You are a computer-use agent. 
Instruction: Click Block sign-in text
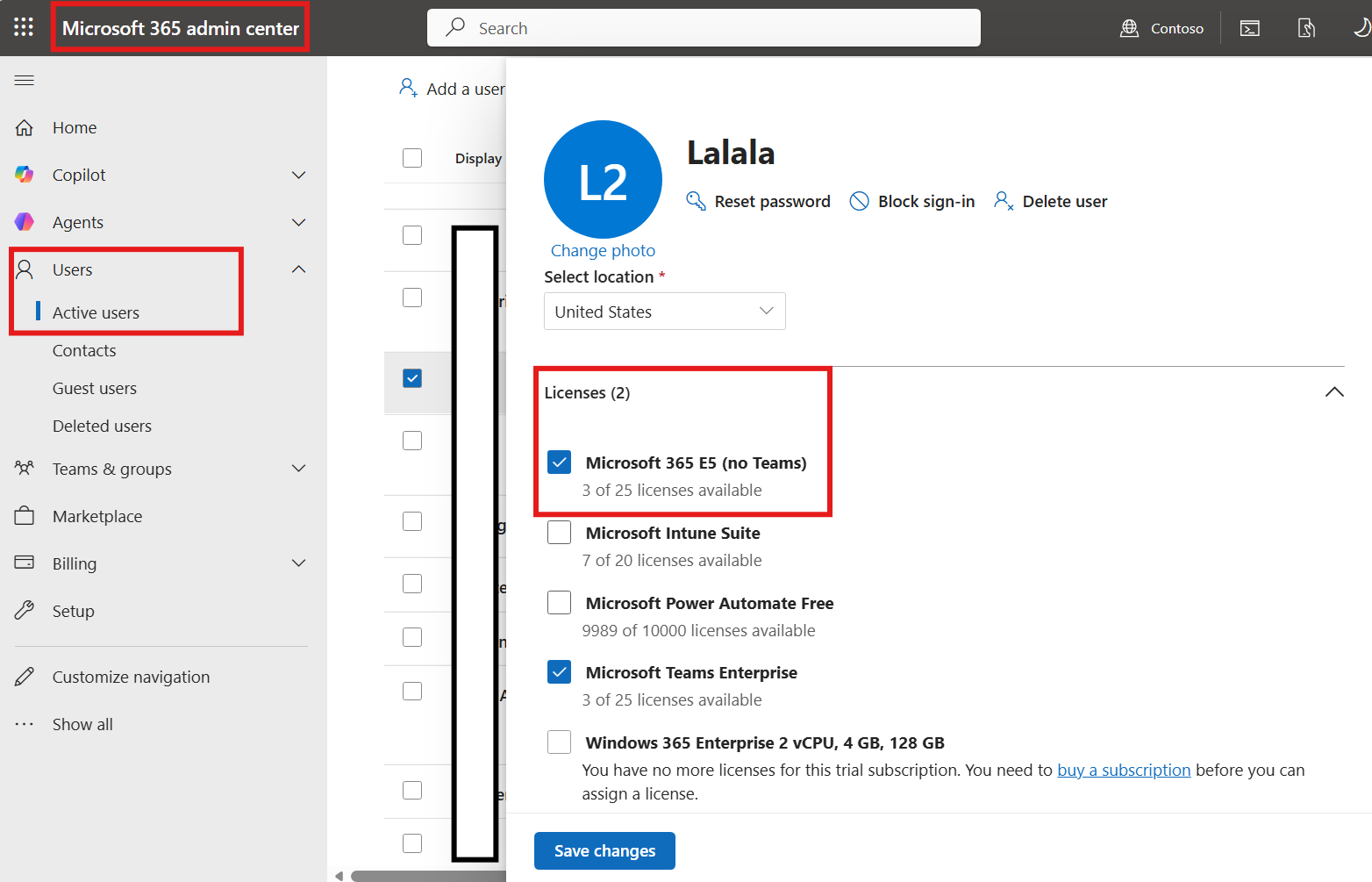926,201
